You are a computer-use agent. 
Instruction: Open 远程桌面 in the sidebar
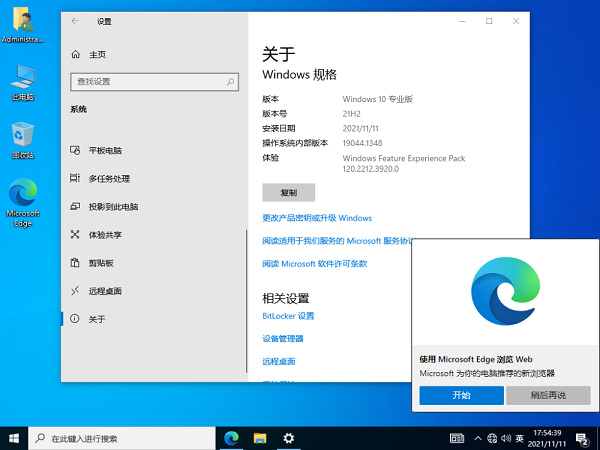click(x=105, y=291)
